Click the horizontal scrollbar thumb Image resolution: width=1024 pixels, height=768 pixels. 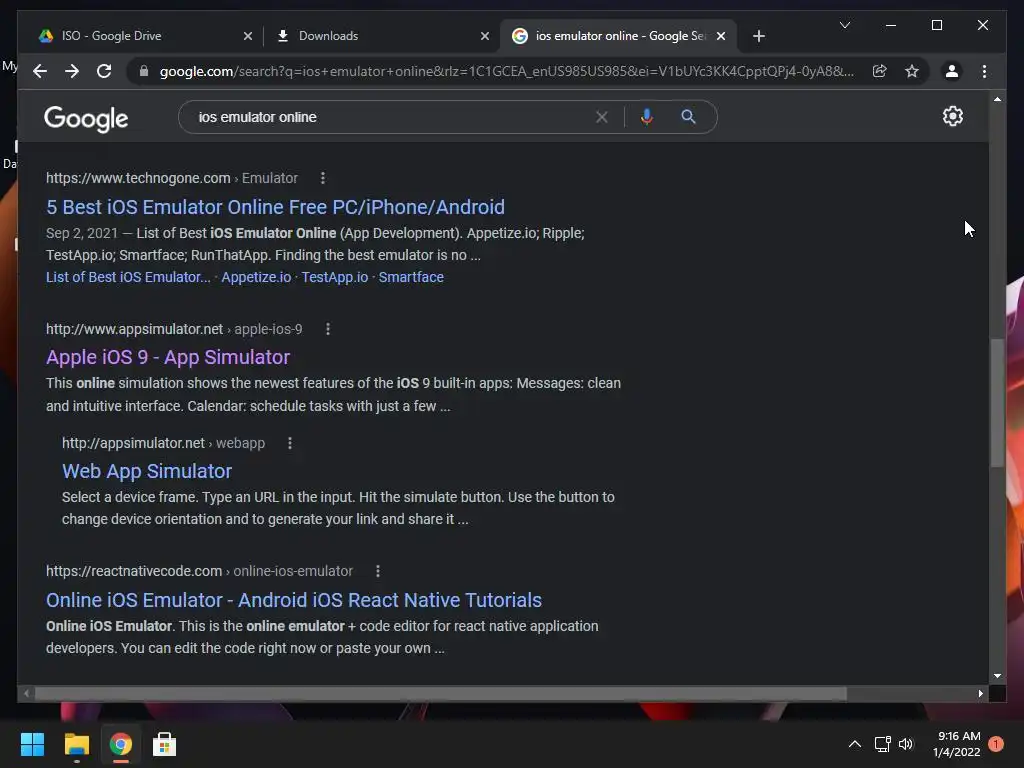[x=441, y=694]
